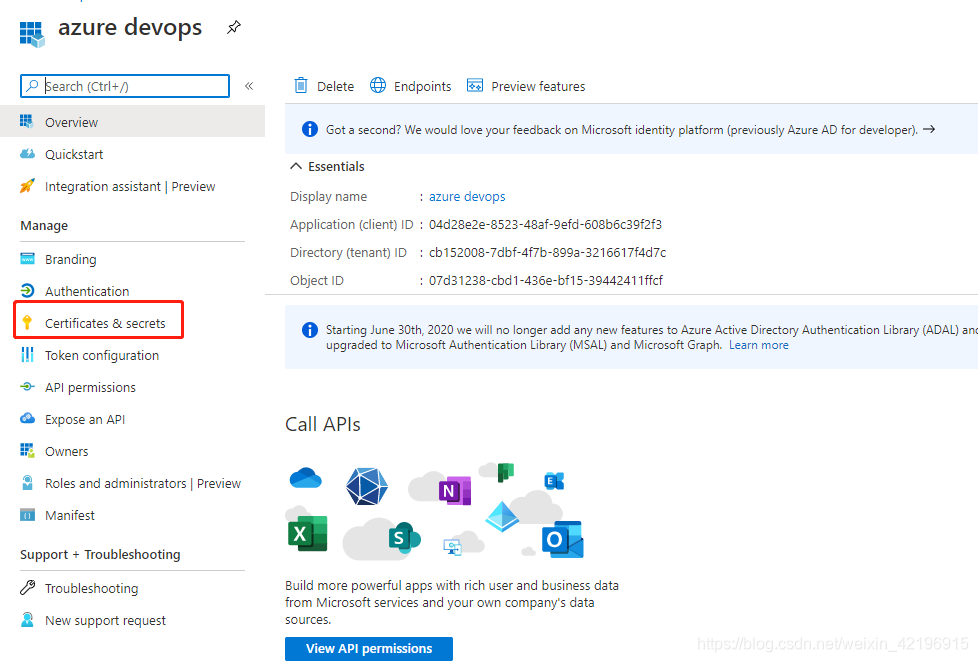
Task: Click the New support request icon
Action: 27,620
